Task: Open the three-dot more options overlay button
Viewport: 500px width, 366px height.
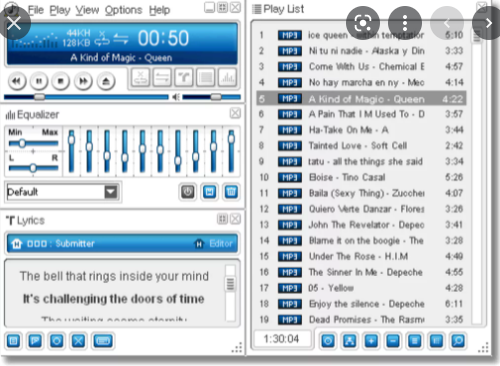Action: pos(405,23)
